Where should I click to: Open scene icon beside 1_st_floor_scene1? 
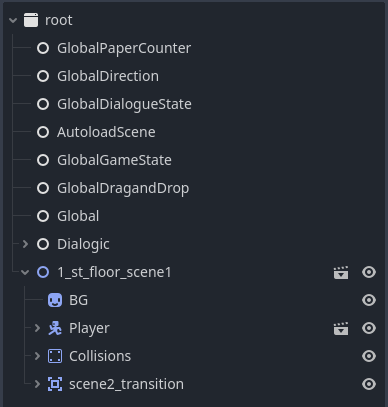(341, 272)
